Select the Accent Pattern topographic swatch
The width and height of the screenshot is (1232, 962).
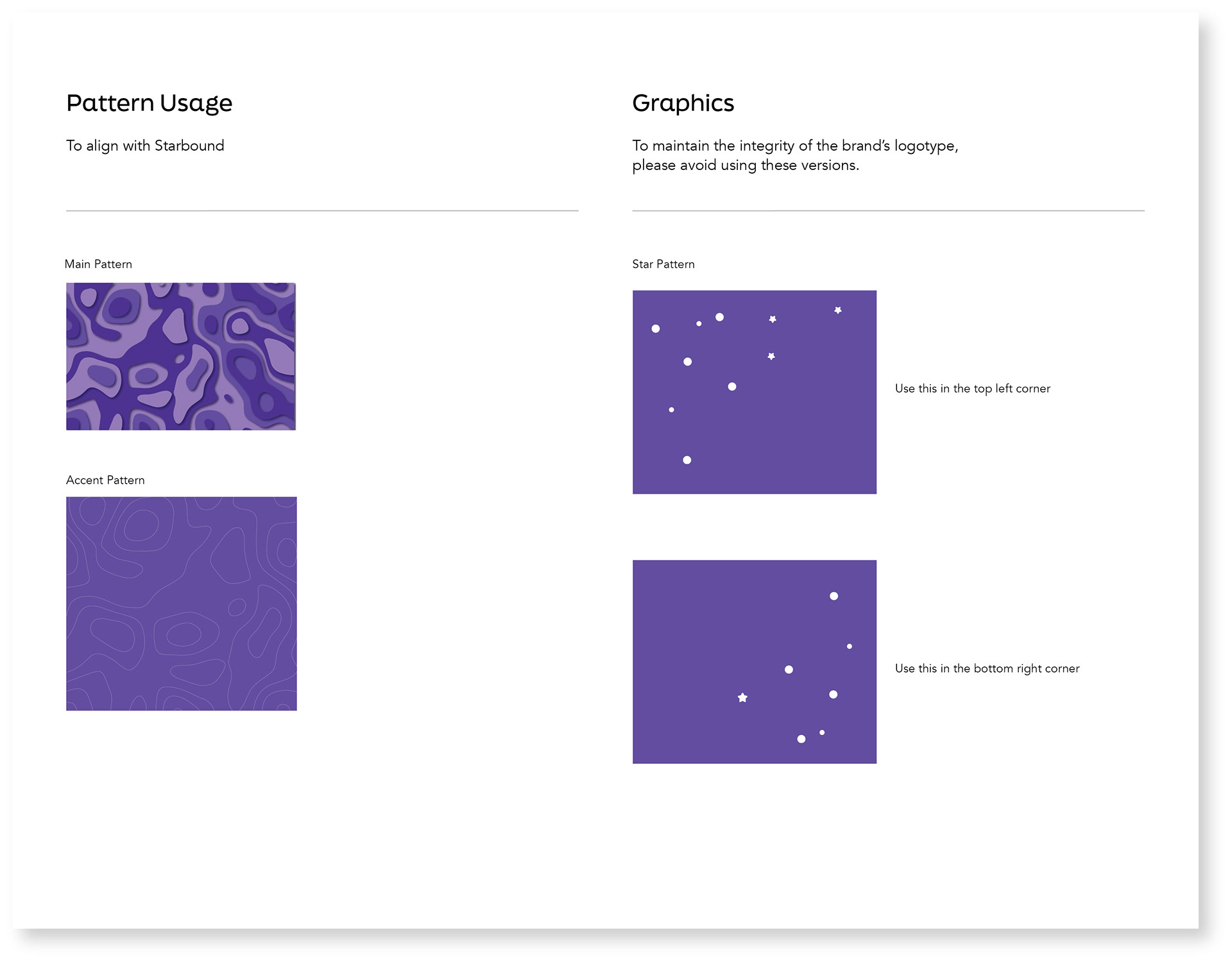tap(182, 603)
